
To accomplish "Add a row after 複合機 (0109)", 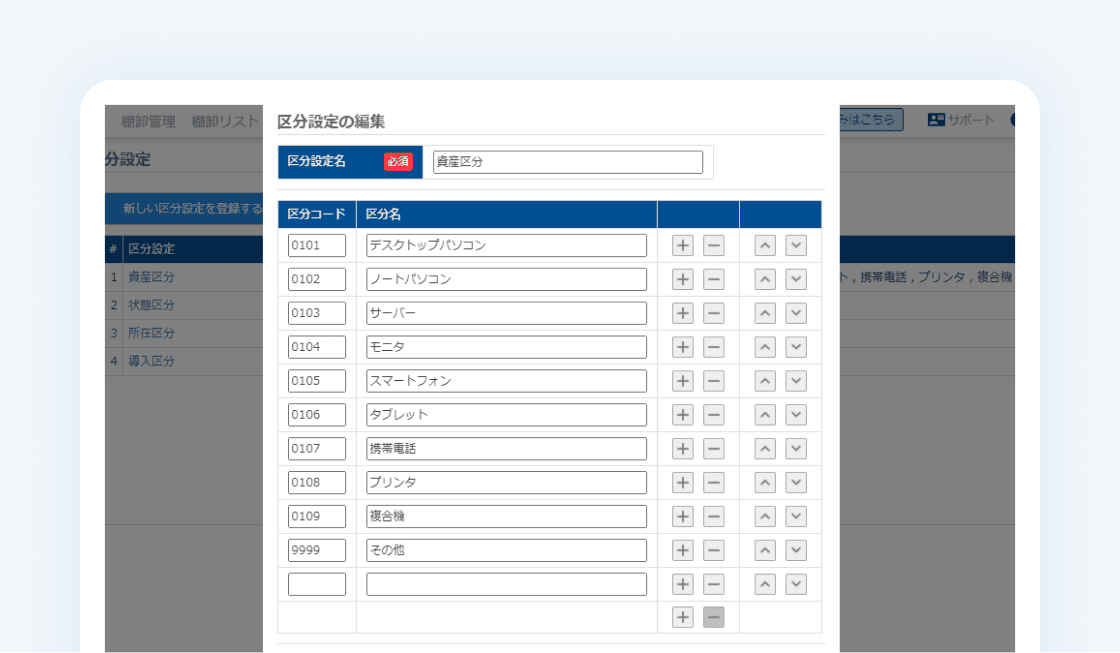I will [x=683, y=517].
